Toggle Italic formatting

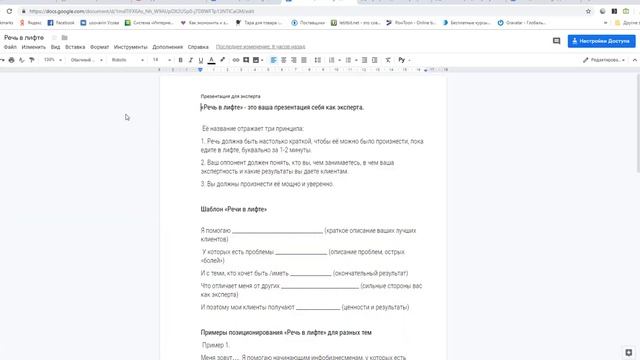[191, 60]
